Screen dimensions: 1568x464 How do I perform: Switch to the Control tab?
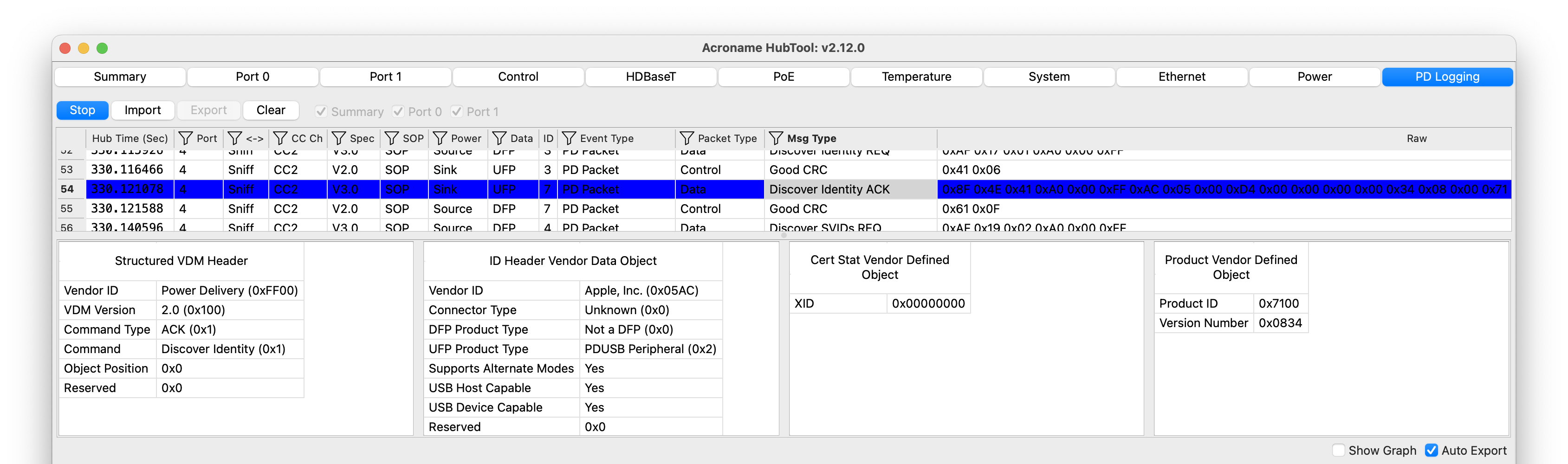[518, 77]
